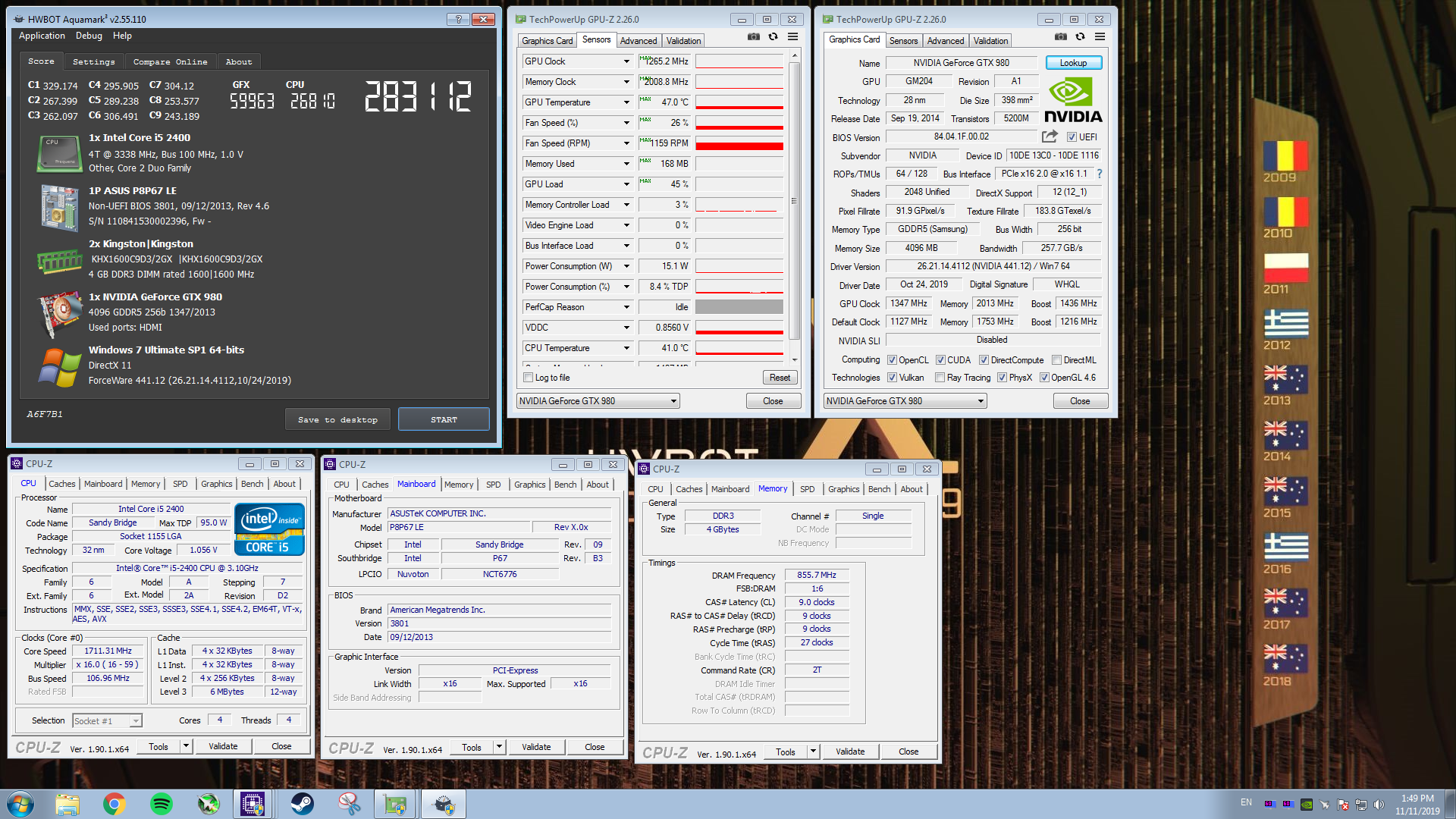Viewport: 1456px width, 819px height.
Task: Toggle UEFI checkbox
Action: [x=1072, y=137]
